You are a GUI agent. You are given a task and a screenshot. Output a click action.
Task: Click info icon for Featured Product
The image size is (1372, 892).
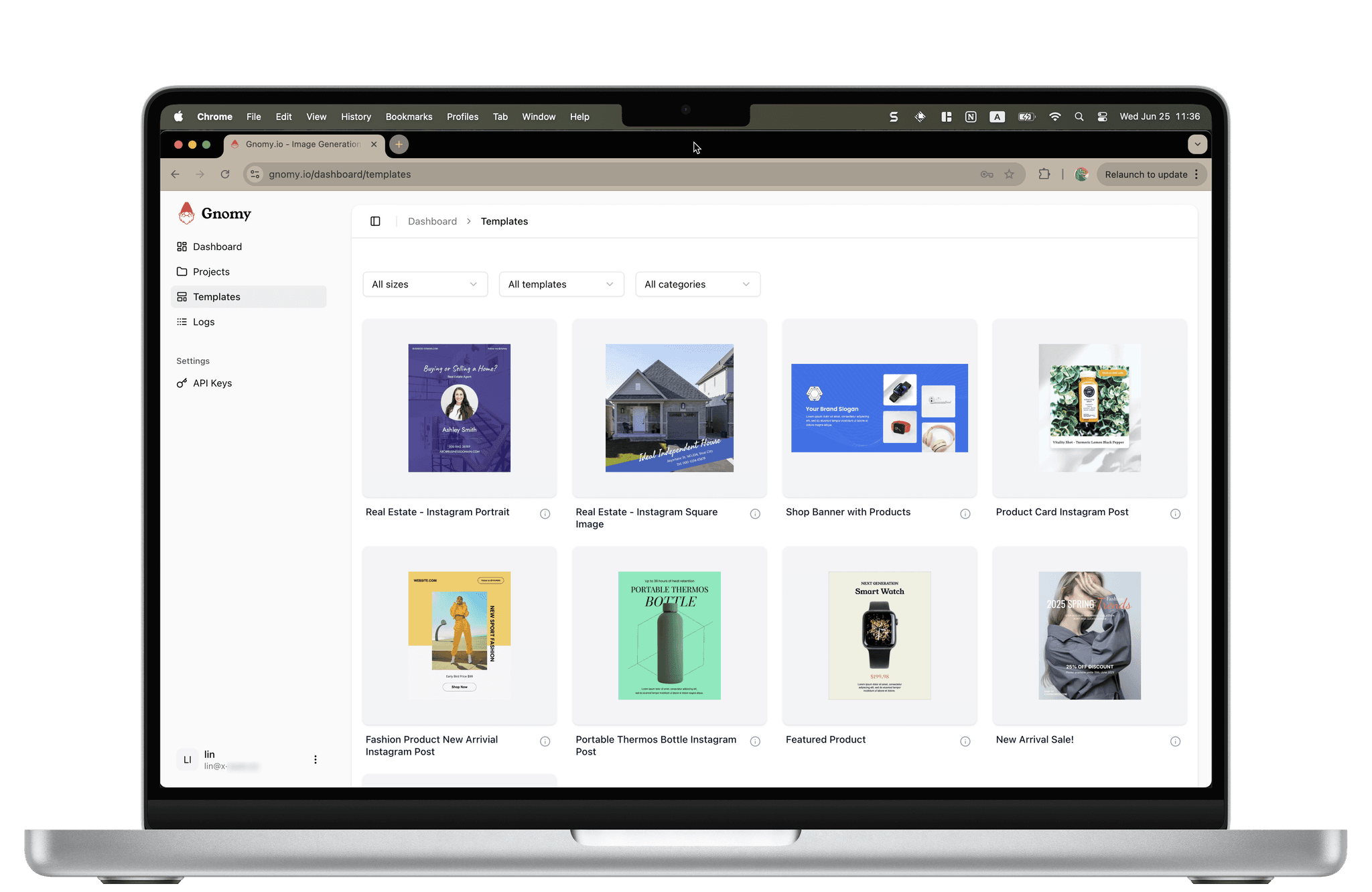965,741
